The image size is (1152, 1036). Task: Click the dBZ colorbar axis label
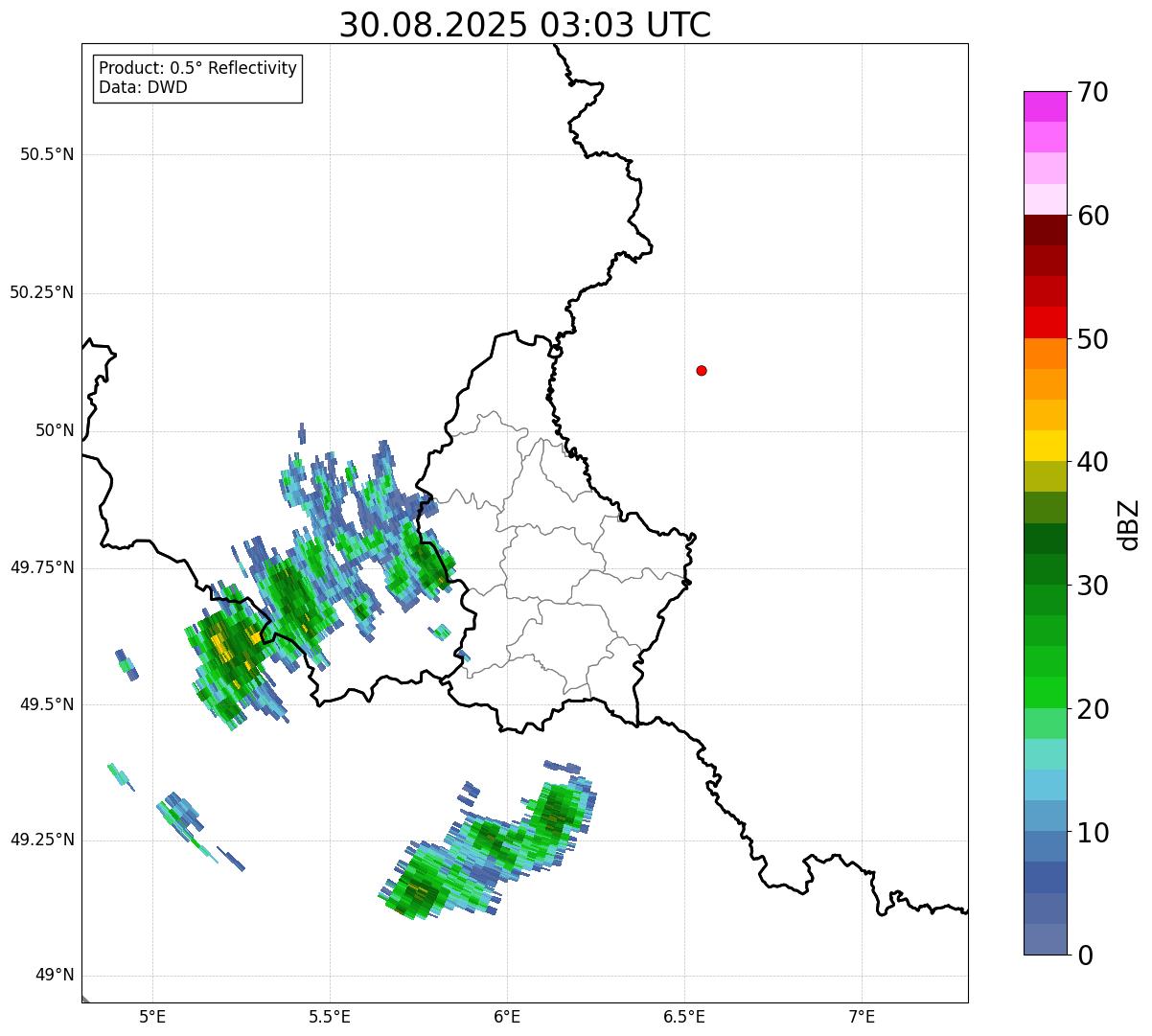pyautogui.click(x=1129, y=524)
